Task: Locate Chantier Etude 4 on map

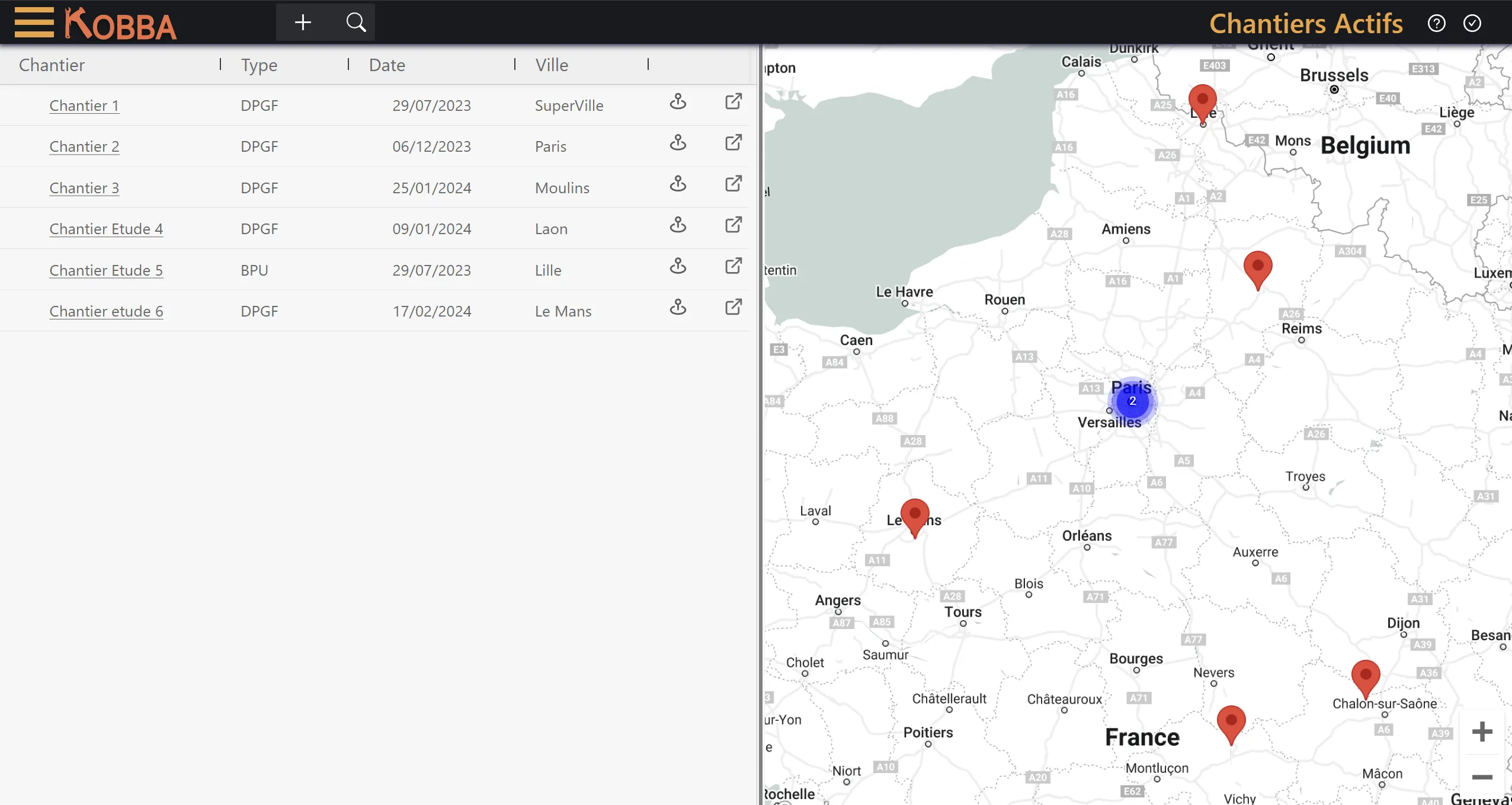Action: tap(678, 225)
